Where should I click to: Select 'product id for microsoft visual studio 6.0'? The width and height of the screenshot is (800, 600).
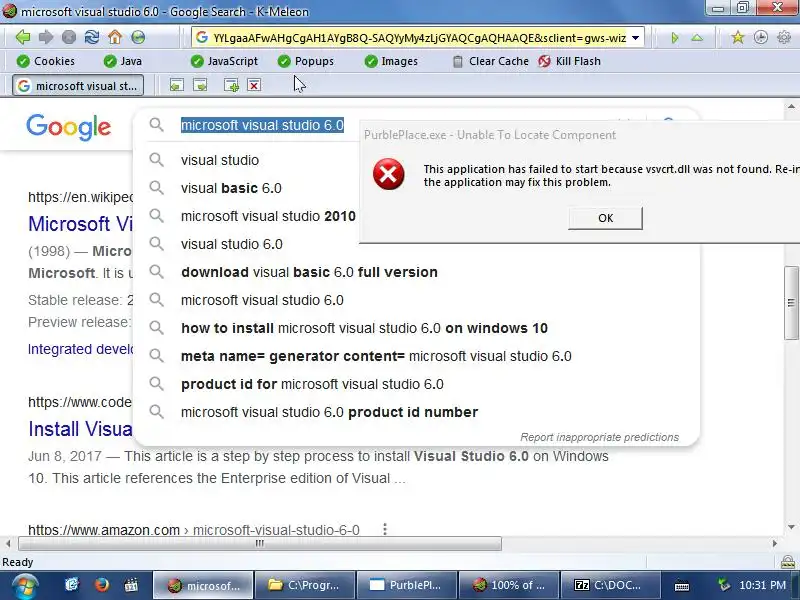(x=312, y=384)
